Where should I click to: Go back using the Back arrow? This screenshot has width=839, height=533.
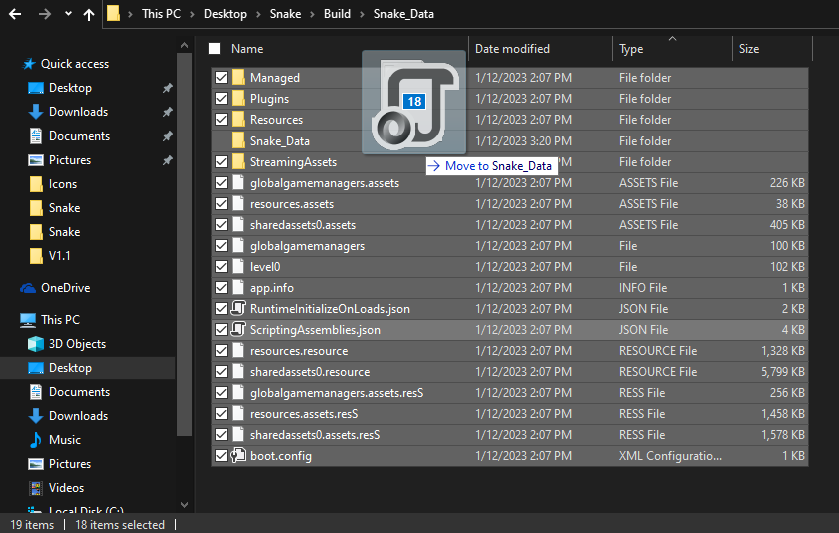15,14
